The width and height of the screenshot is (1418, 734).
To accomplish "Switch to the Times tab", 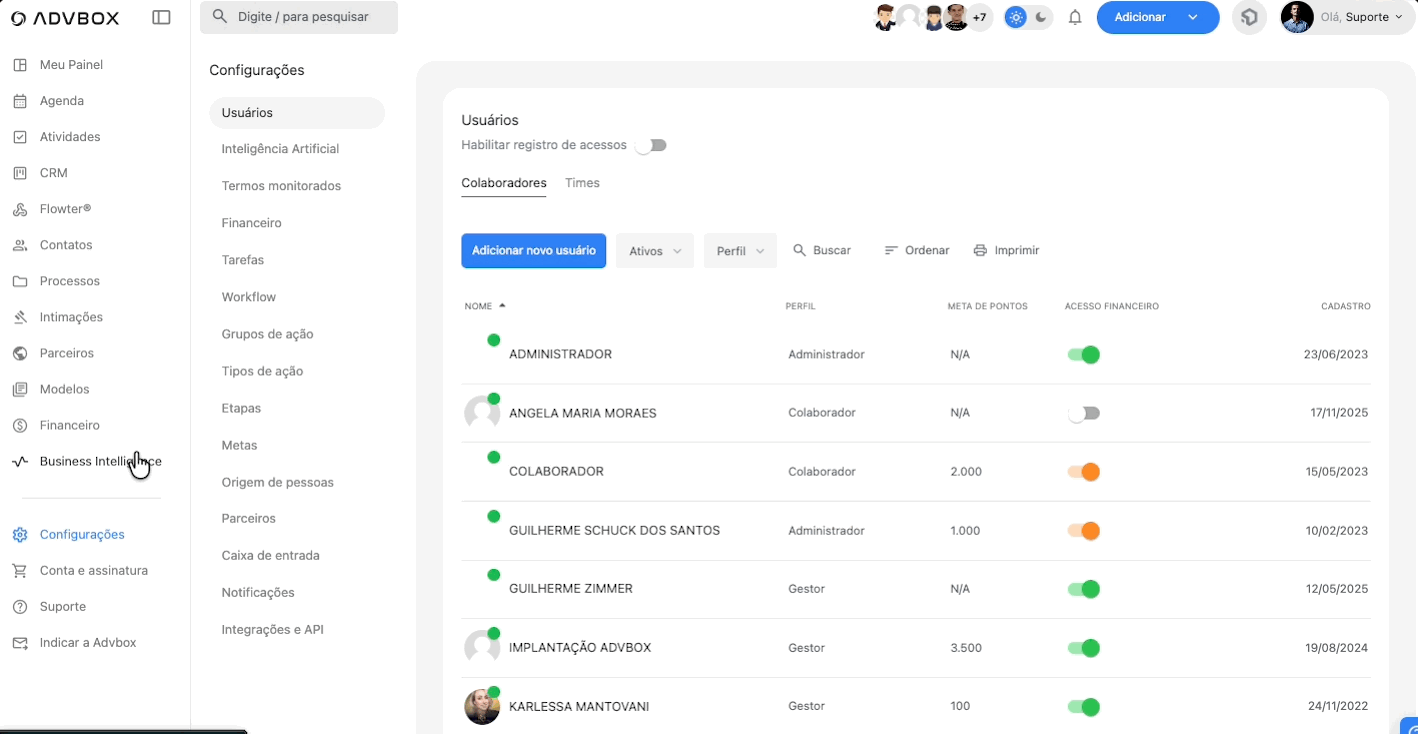I will (x=582, y=183).
